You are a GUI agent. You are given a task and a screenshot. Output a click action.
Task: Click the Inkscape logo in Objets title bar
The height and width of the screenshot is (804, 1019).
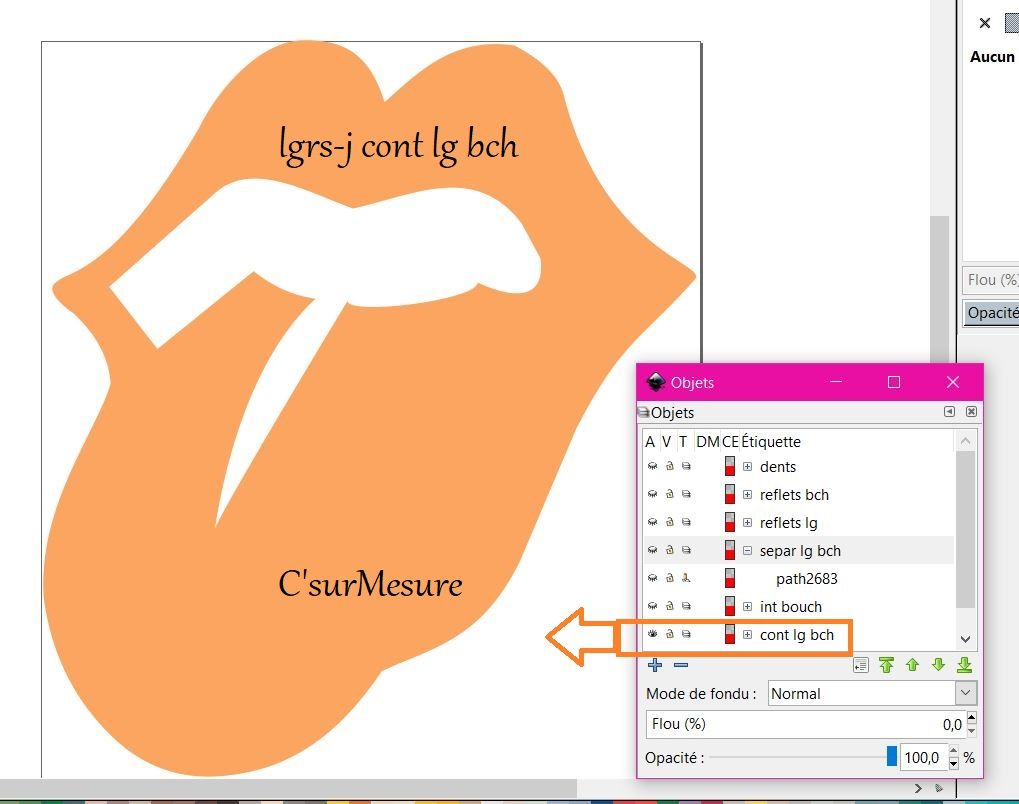coord(656,382)
